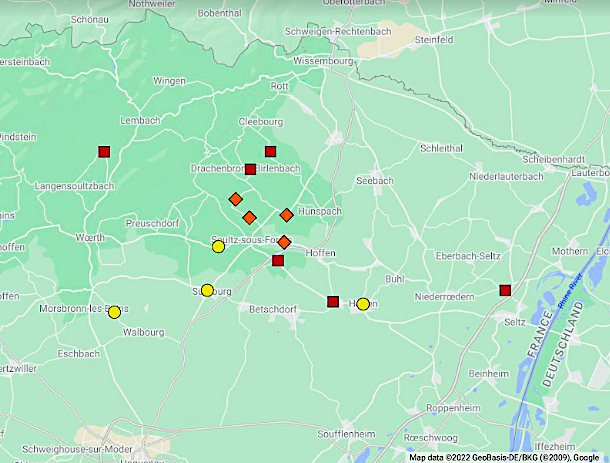The image size is (610, 463).
Task: Click the orange diamond beside Hunspach
Action: point(287,215)
